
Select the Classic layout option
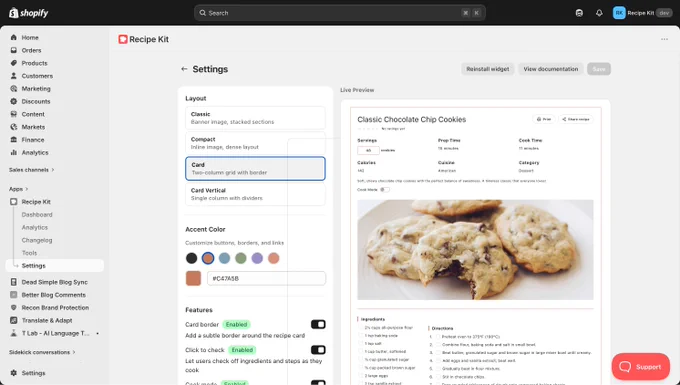[255, 118]
